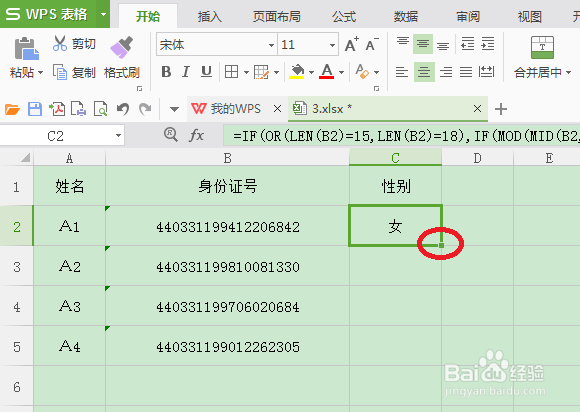Apply yellow fill color

click(297, 72)
